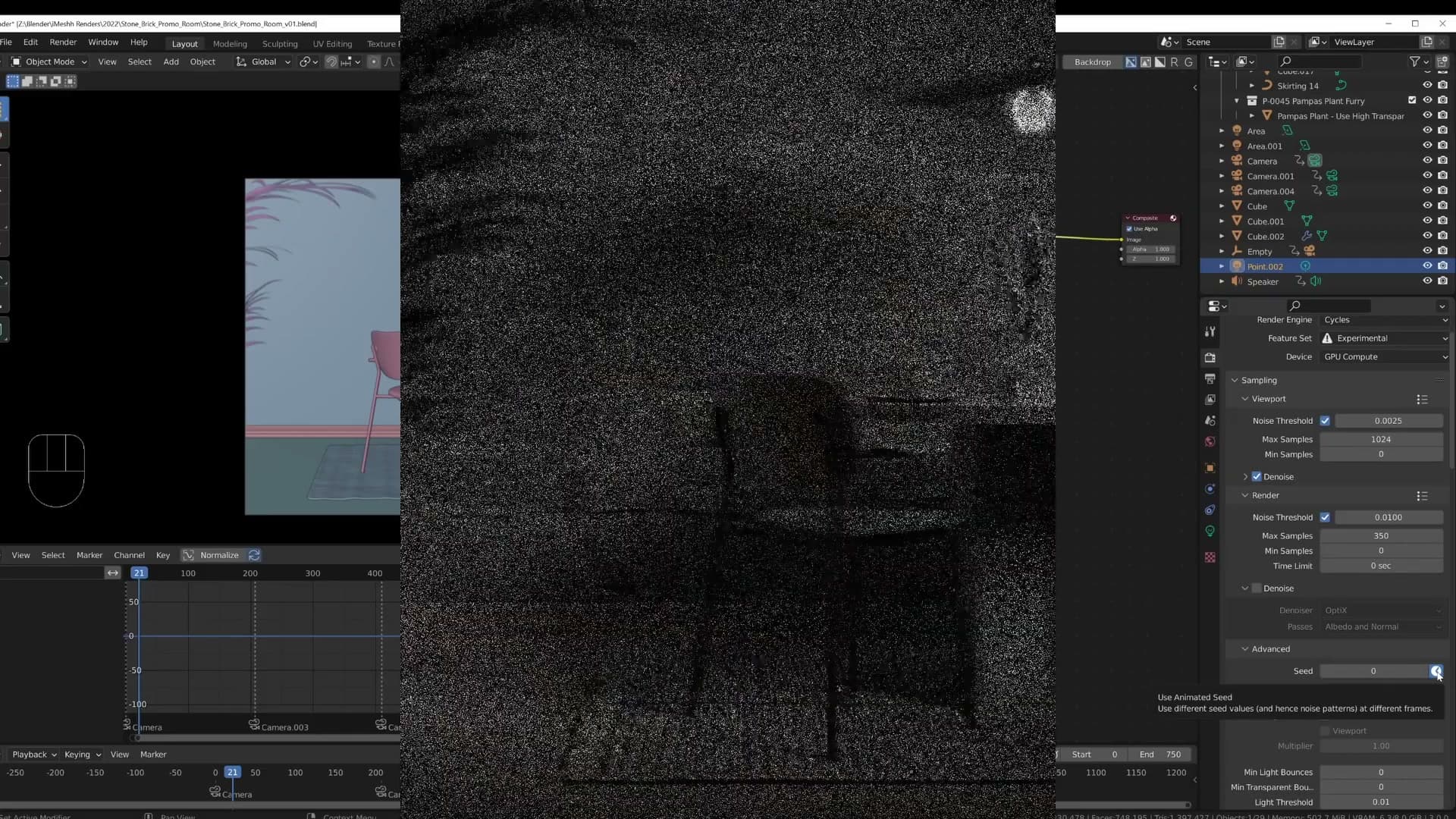Click the new collection icon in outliner

pyautogui.click(x=1442, y=61)
